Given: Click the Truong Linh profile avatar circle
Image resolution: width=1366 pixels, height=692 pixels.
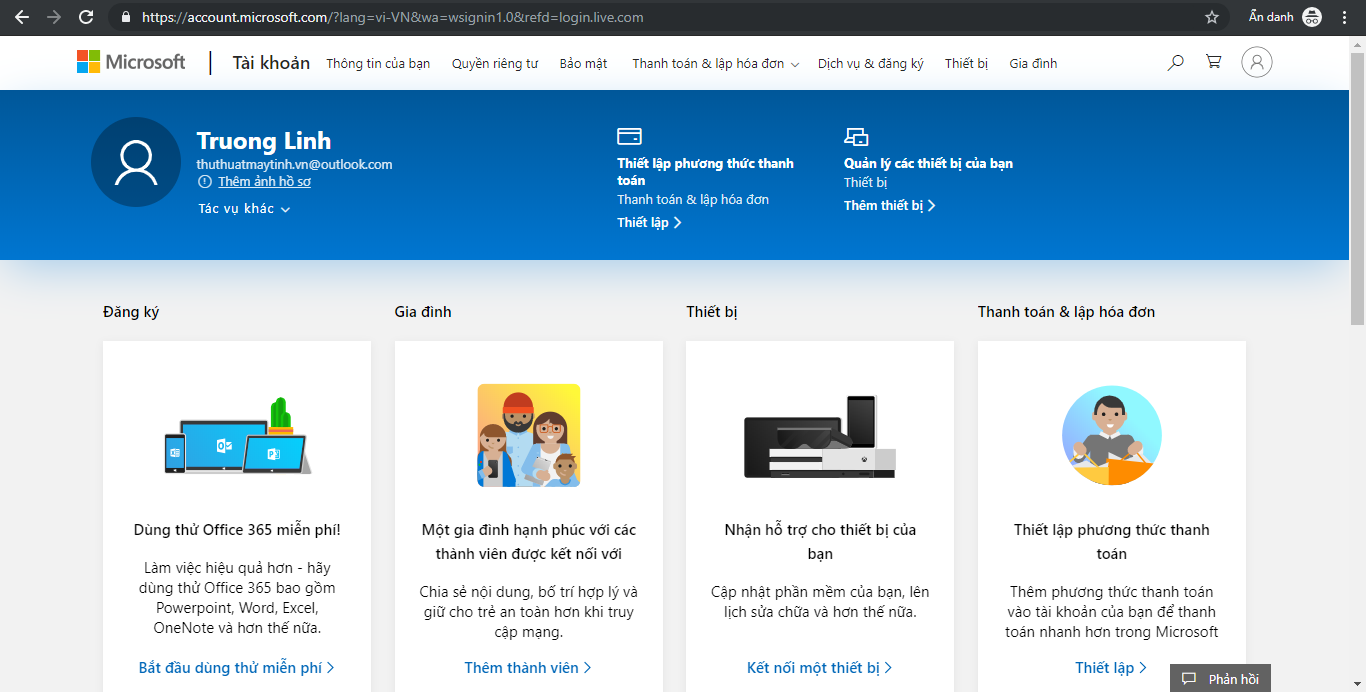Looking at the screenshot, I should [x=135, y=161].
